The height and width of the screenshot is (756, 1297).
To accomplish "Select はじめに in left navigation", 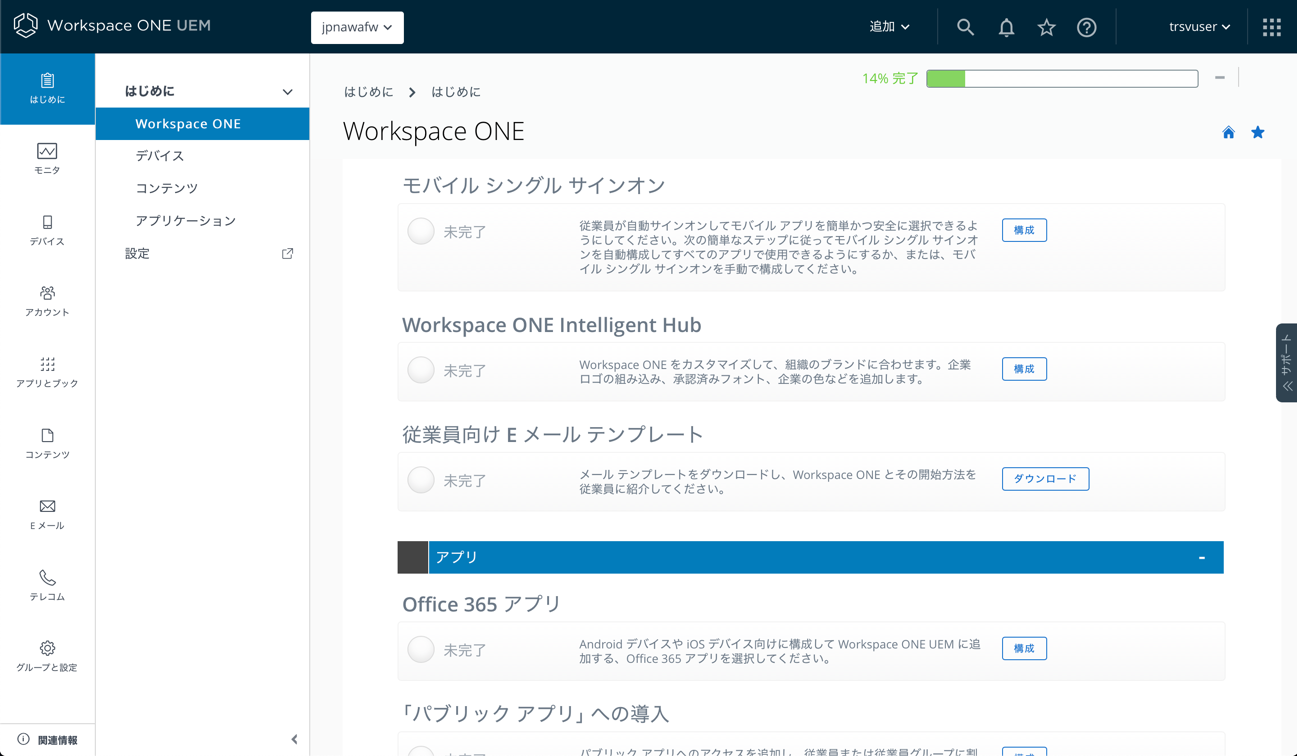I will click(x=47, y=89).
